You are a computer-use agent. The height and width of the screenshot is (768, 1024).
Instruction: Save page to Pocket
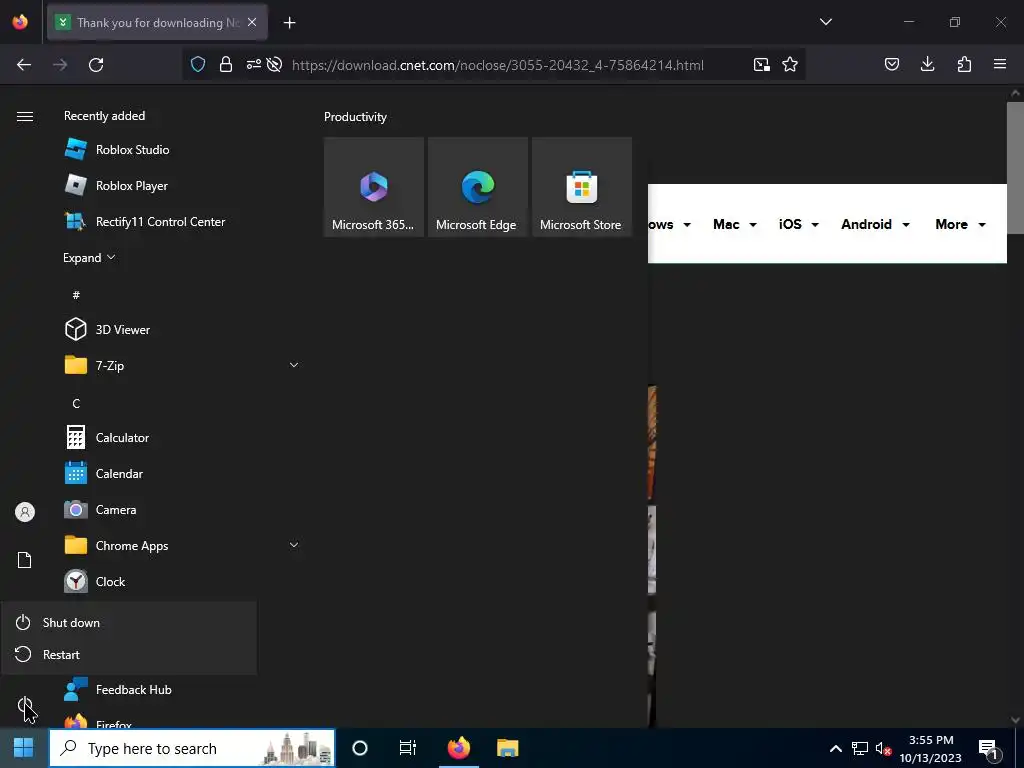coord(891,64)
